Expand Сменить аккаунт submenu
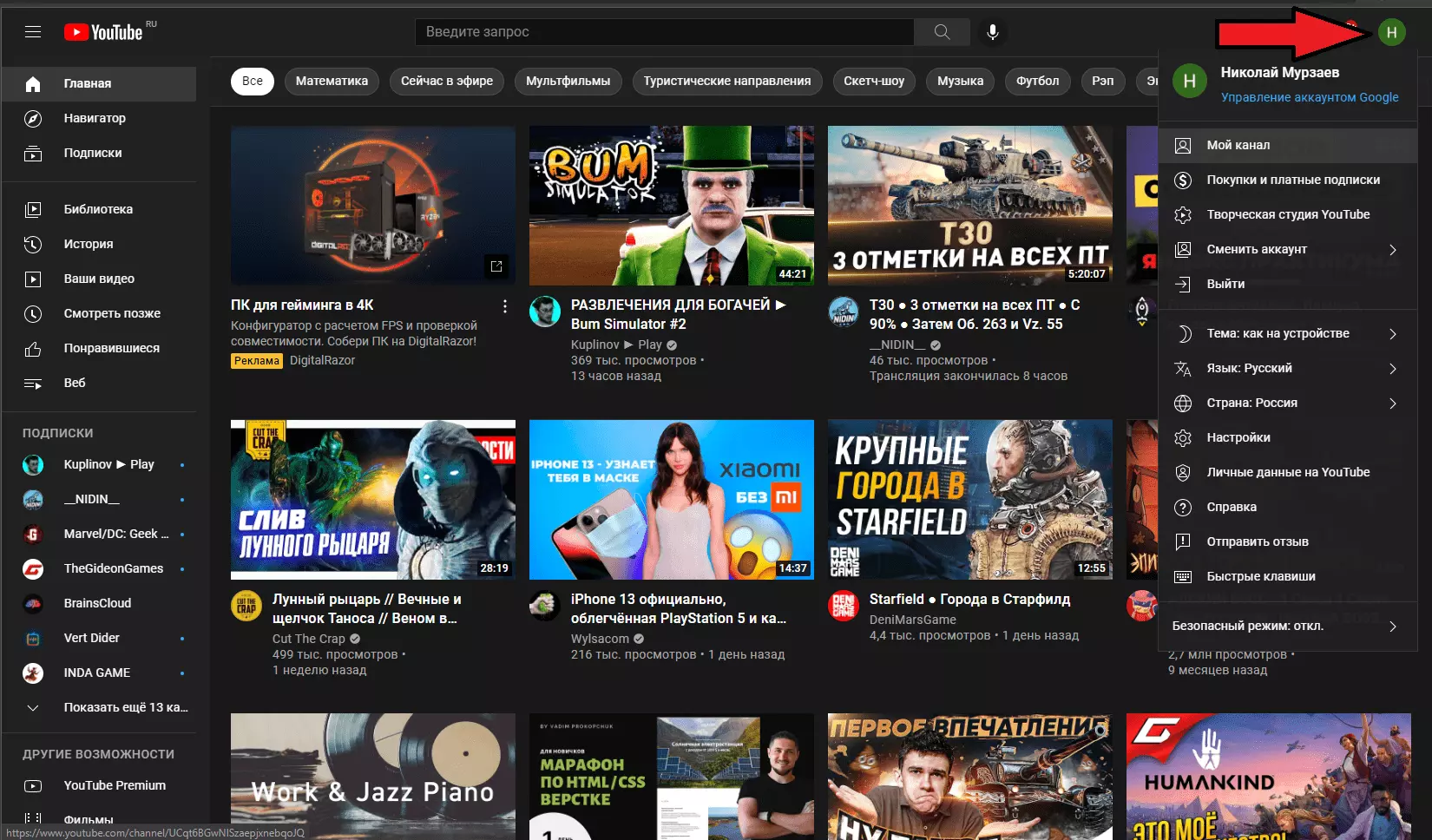The height and width of the screenshot is (840, 1432). pyautogui.click(x=1288, y=249)
